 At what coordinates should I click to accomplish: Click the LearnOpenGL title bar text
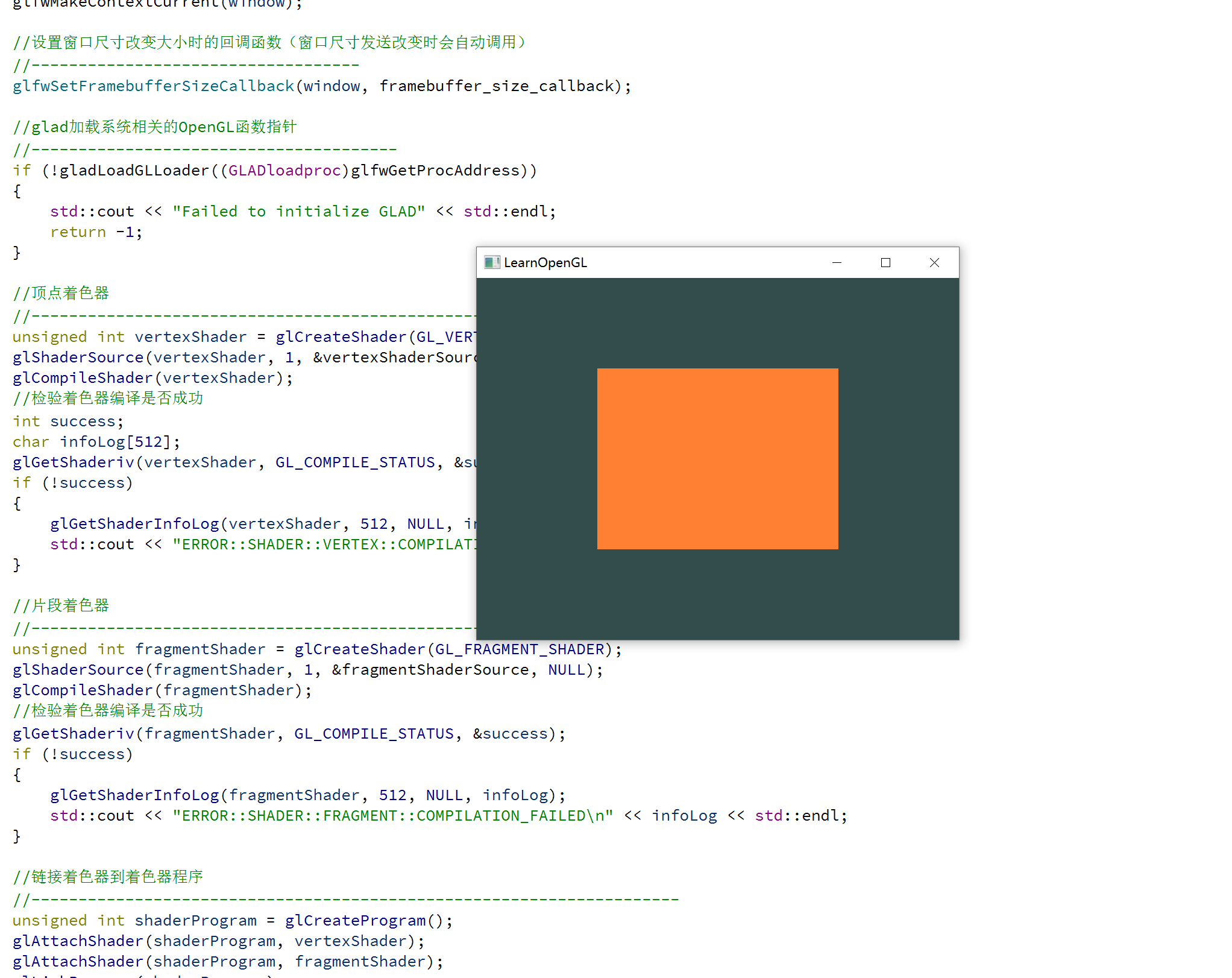tap(545, 262)
